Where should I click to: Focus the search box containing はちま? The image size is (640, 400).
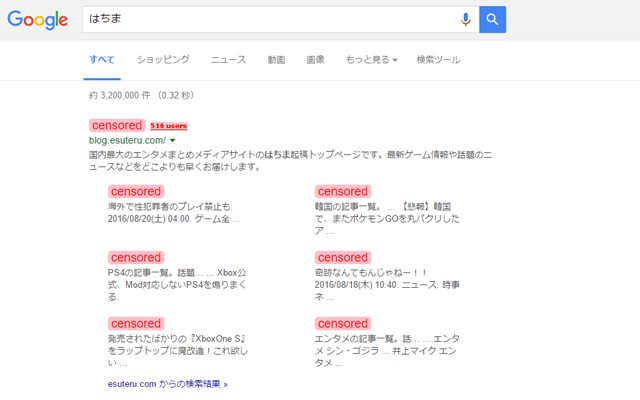pyautogui.click(x=280, y=19)
